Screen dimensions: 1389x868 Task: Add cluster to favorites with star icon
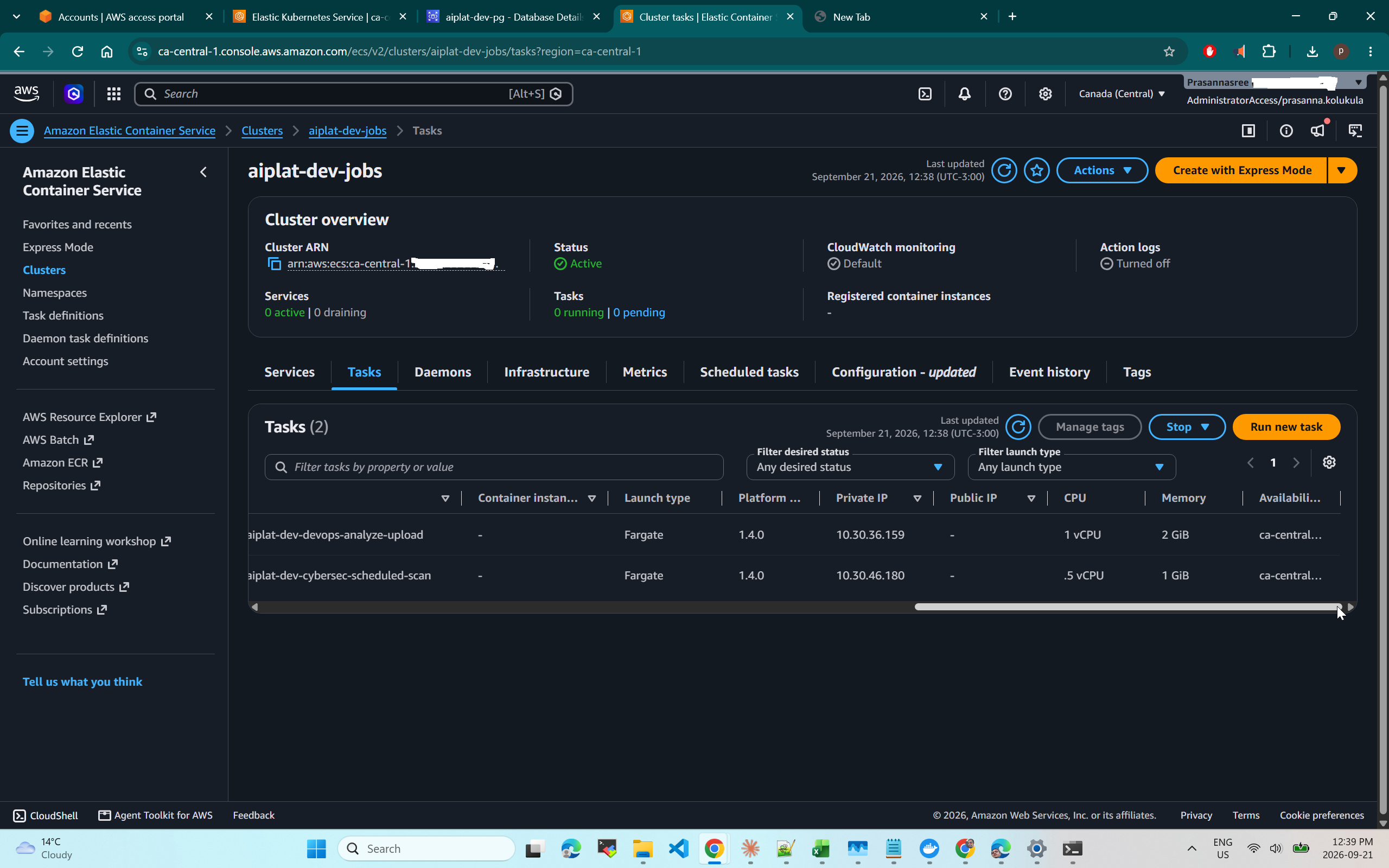(1036, 170)
